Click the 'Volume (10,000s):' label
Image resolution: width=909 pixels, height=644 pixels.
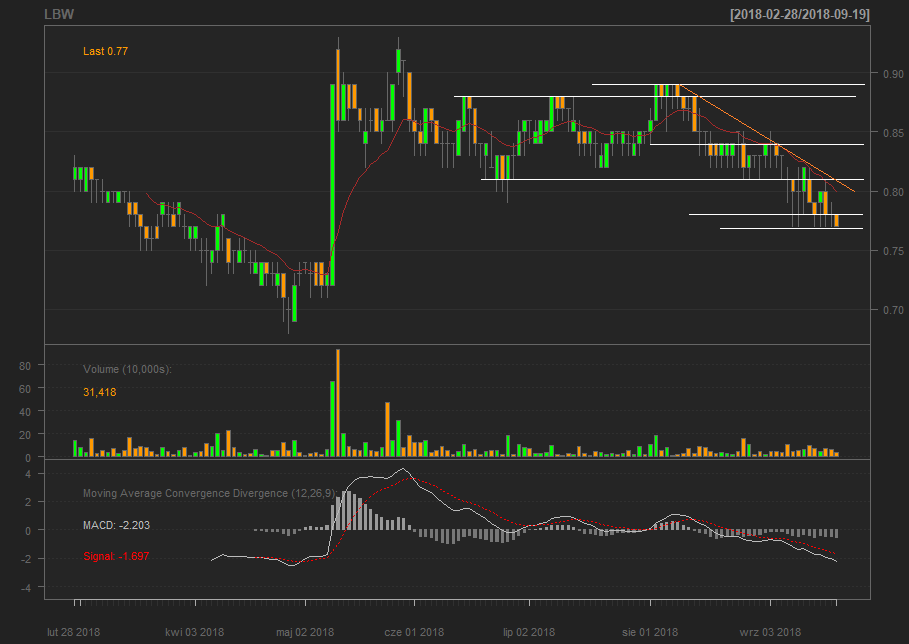[128, 369]
